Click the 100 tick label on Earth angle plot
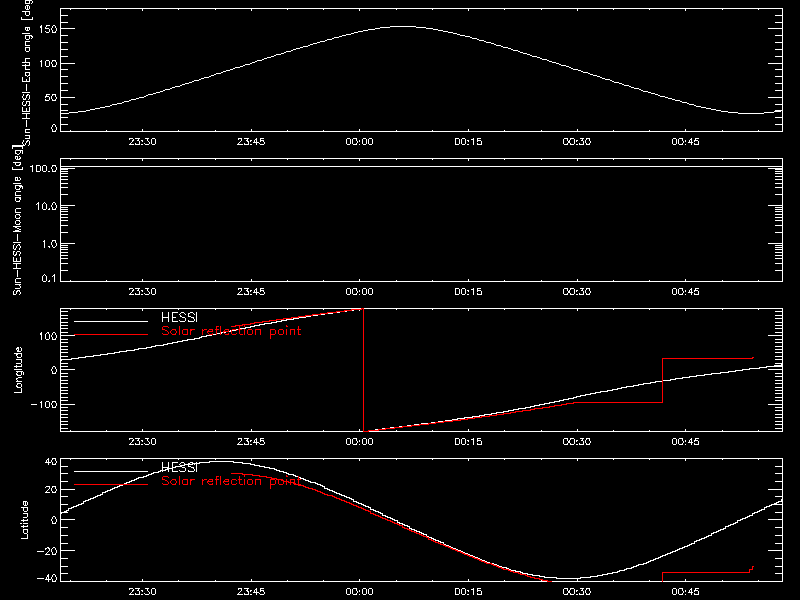 click(x=48, y=64)
